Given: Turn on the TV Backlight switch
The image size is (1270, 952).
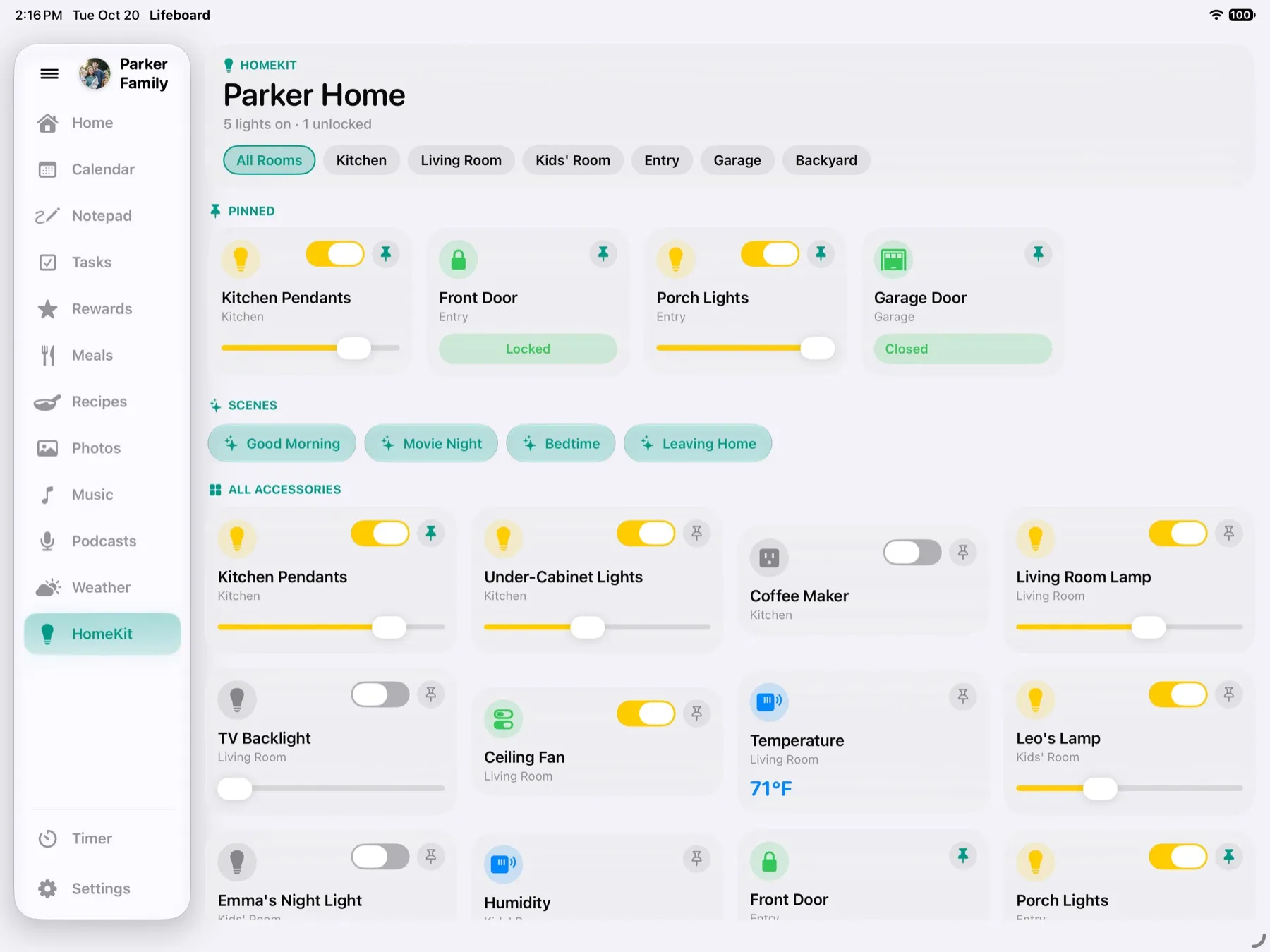Looking at the screenshot, I should coord(380,694).
